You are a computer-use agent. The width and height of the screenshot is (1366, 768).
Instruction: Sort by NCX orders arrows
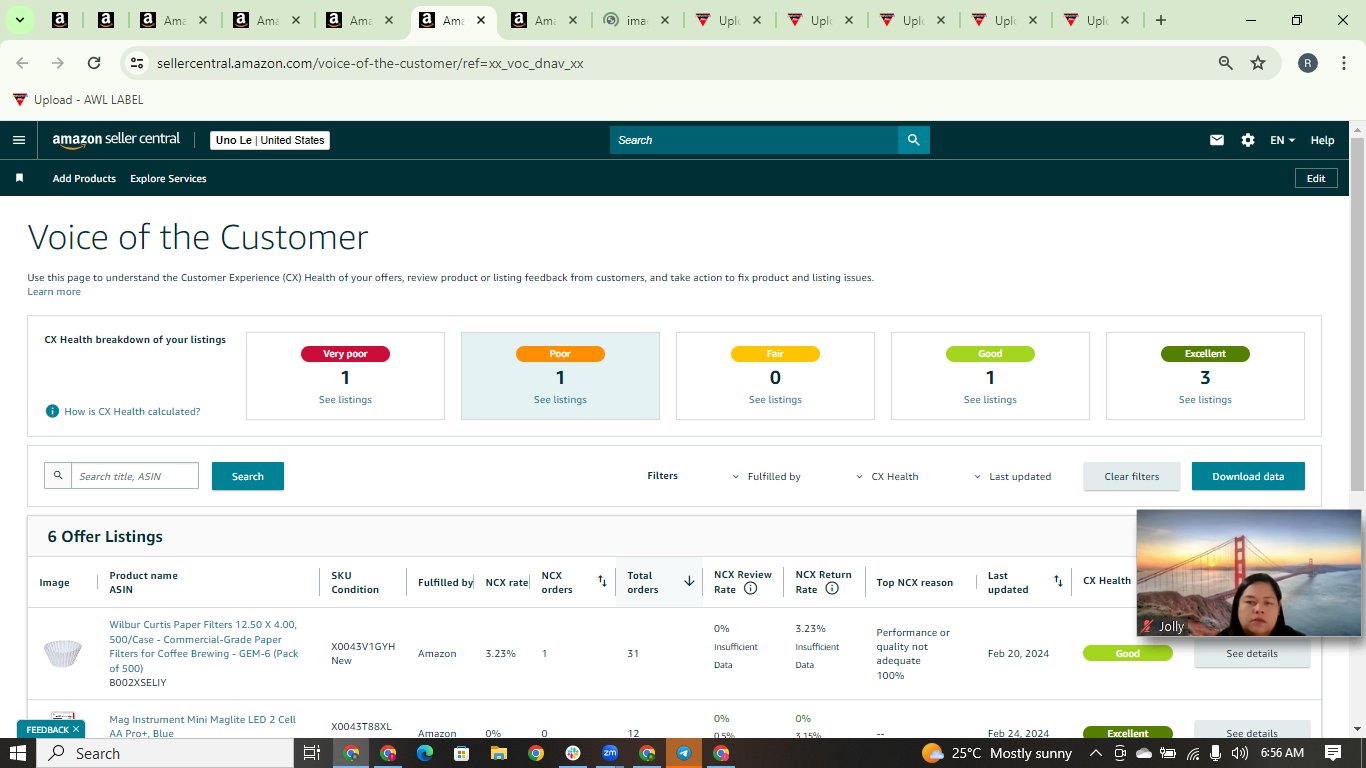(602, 581)
